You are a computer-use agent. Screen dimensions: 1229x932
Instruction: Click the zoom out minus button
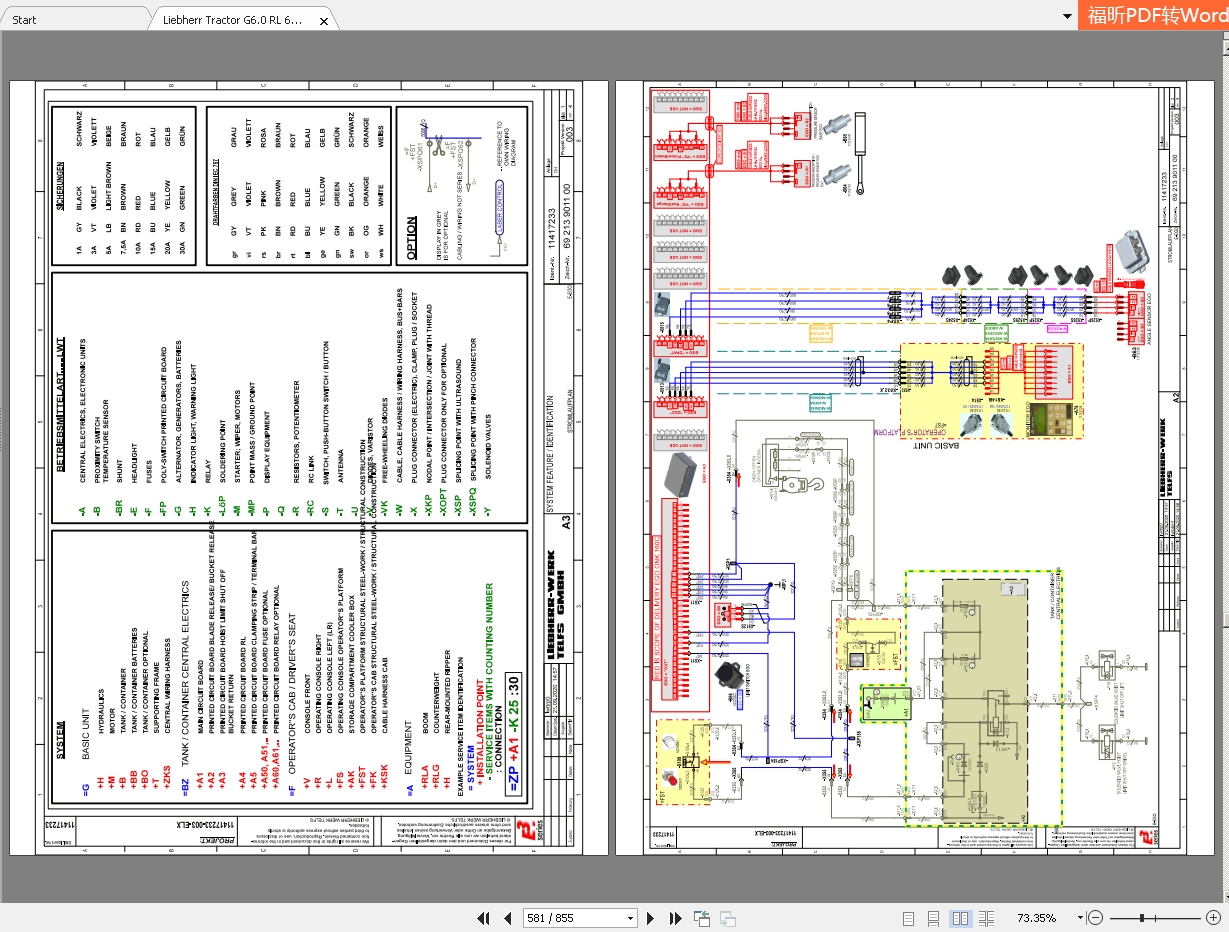(1097, 918)
